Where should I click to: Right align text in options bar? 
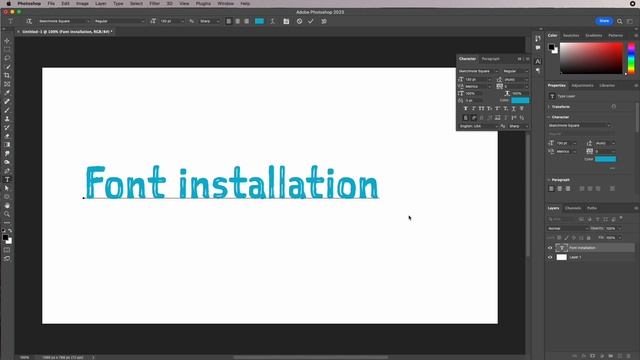pos(247,21)
